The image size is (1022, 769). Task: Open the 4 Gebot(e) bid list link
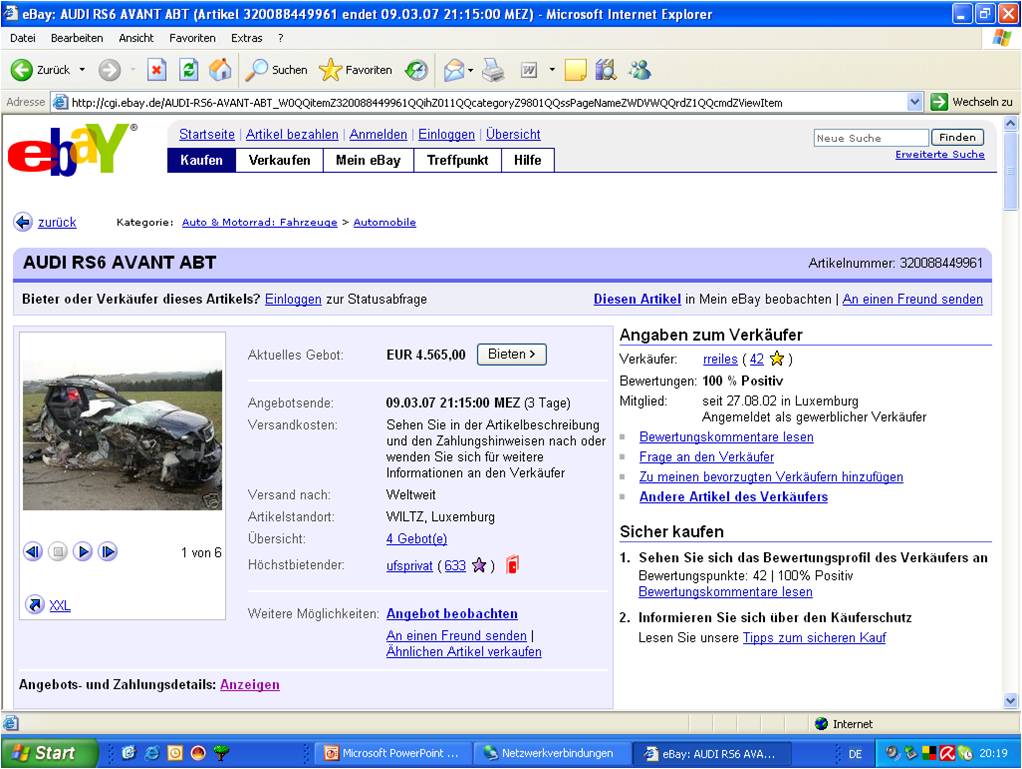tap(416, 539)
